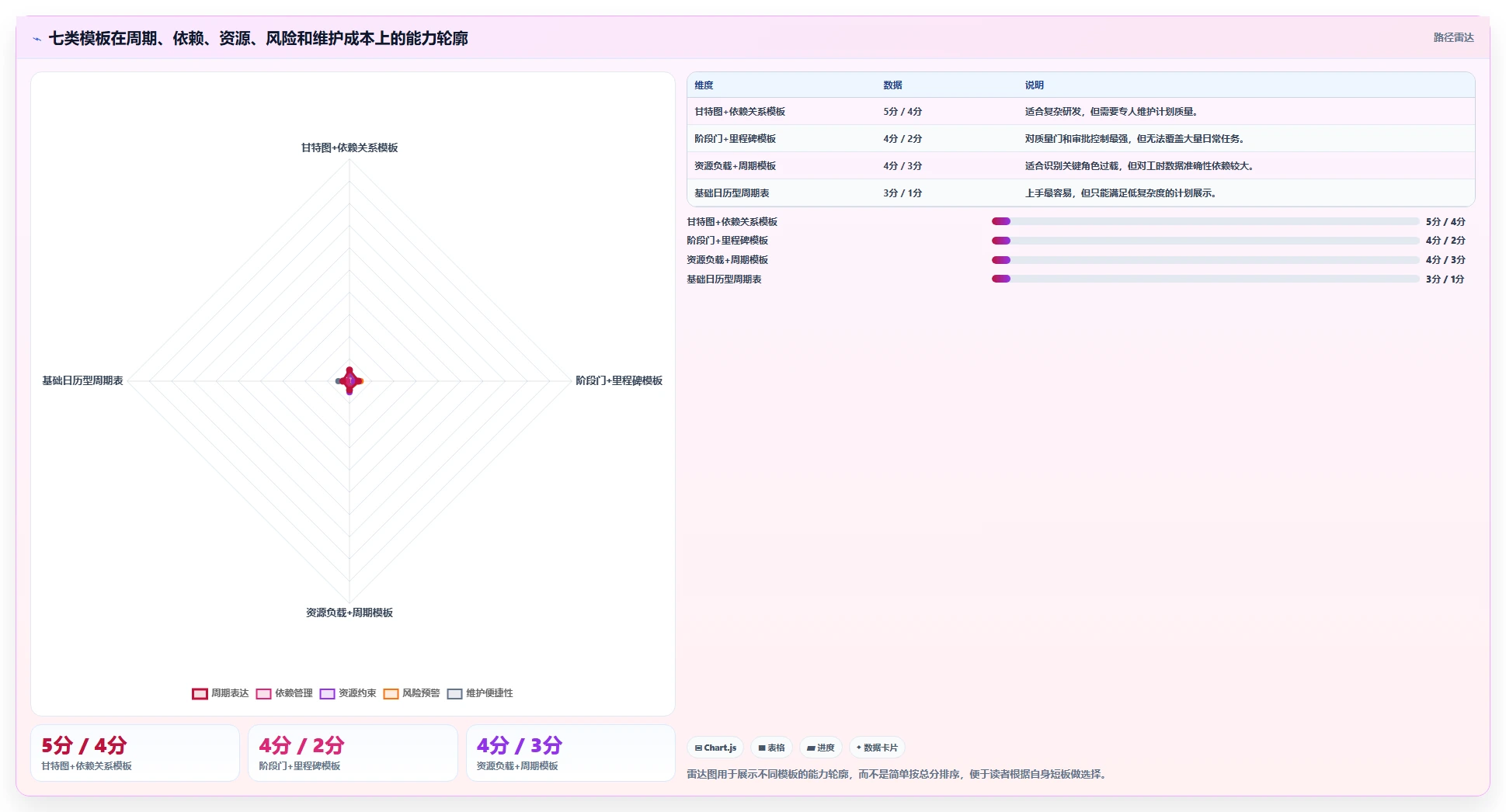The height and width of the screenshot is (812, 1506).
Task: Click the chart title 七类模板...能力轮廓
Action: (259, 38)
